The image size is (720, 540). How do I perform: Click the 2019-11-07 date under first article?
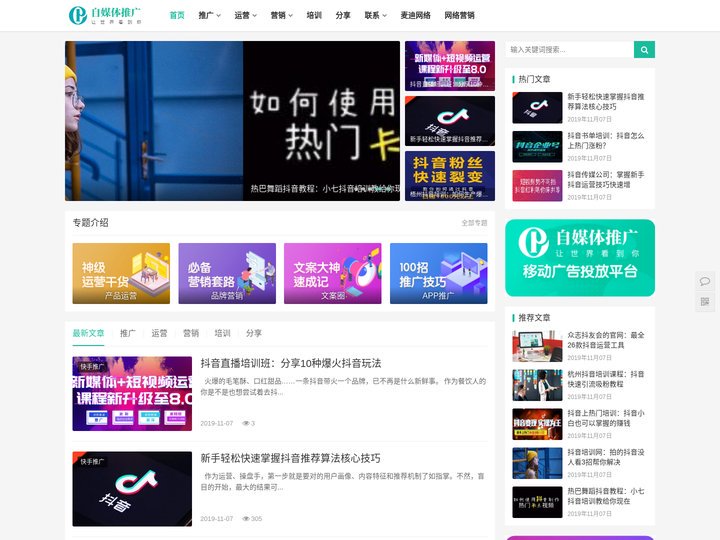[x=217, y=423]
